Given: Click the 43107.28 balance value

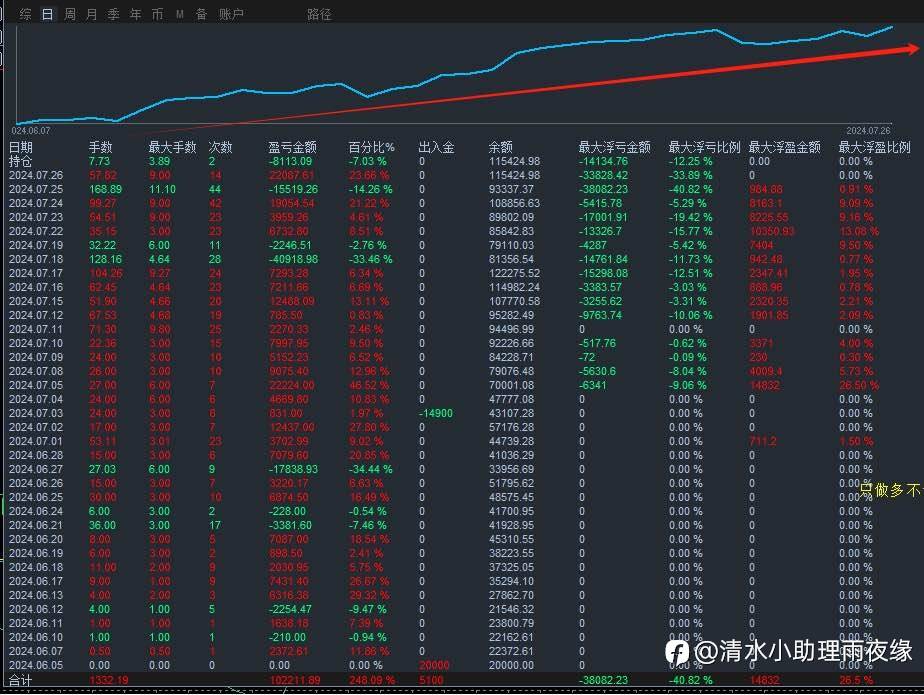Looking at the screenshot, I should (512, 413).
